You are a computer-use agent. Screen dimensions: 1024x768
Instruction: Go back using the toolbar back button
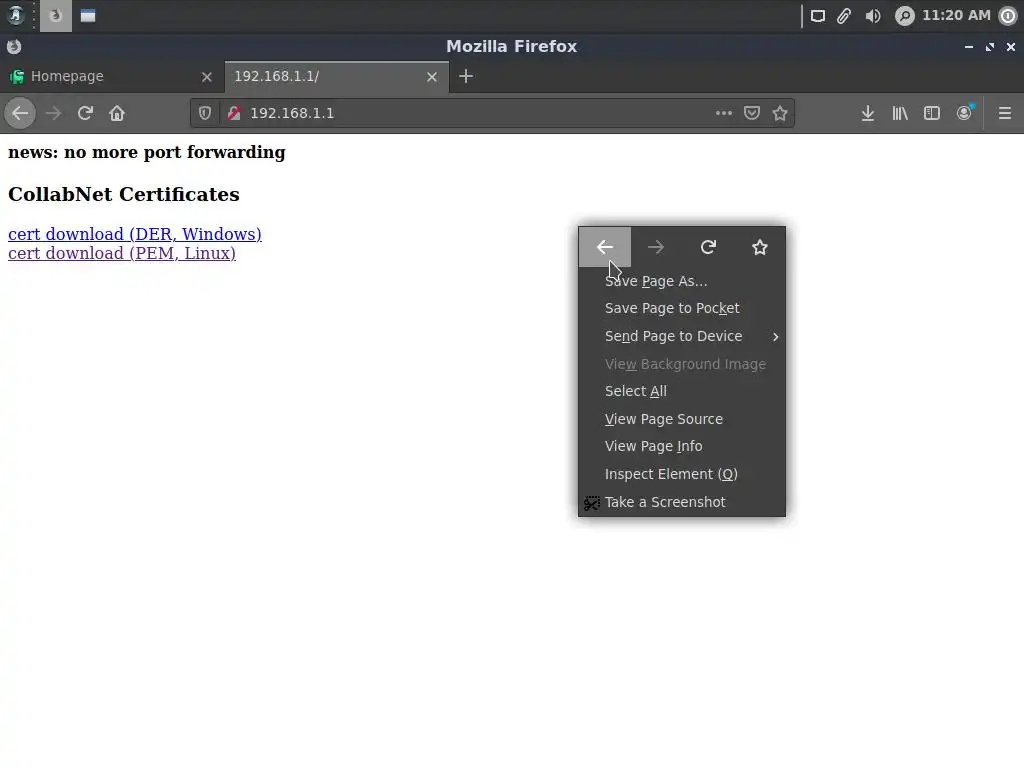[x=20, y=113]
